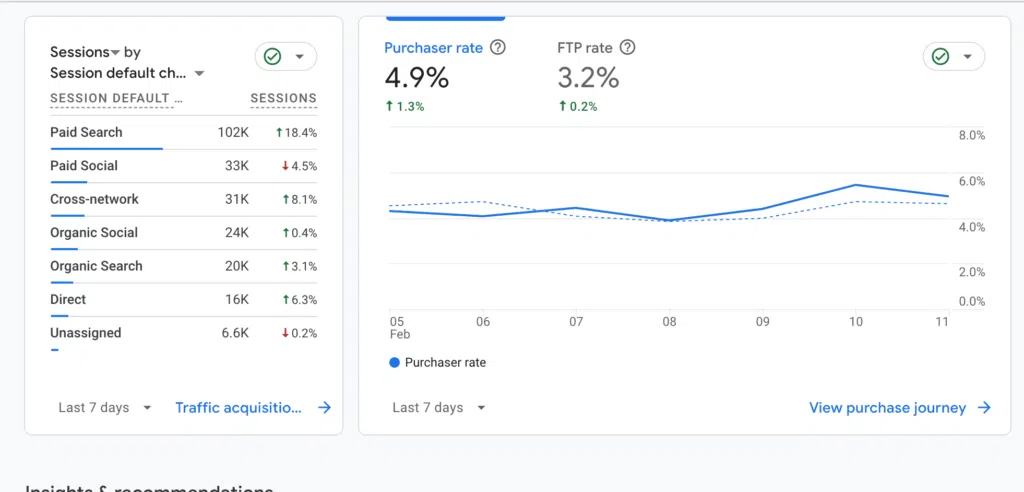The image size is (1024, 492).
Task: Open status dropdown arrow in Purchaser rate card
Action: 968,57
